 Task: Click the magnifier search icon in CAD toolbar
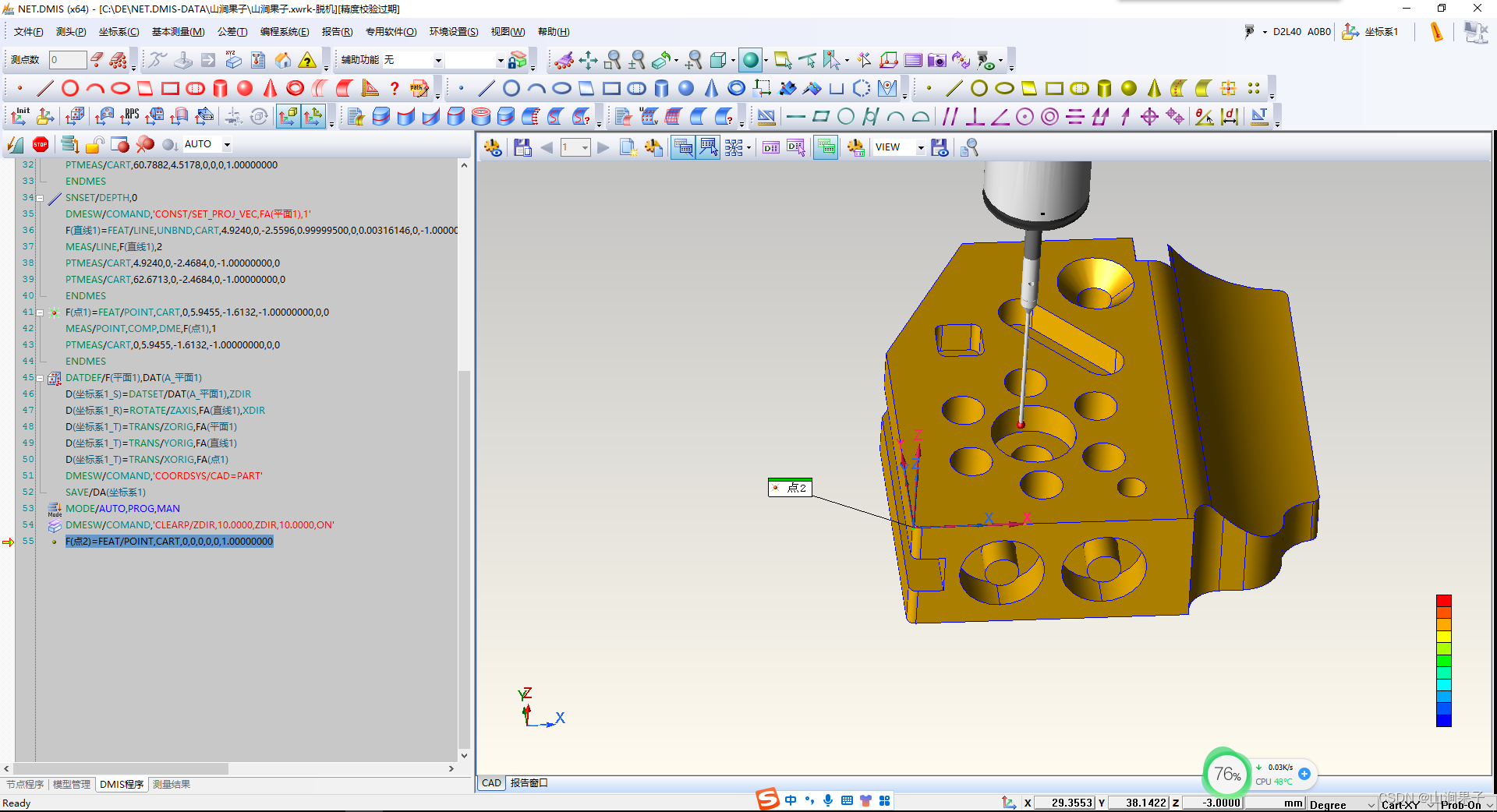pyautogui.click(x=969, y=147)
